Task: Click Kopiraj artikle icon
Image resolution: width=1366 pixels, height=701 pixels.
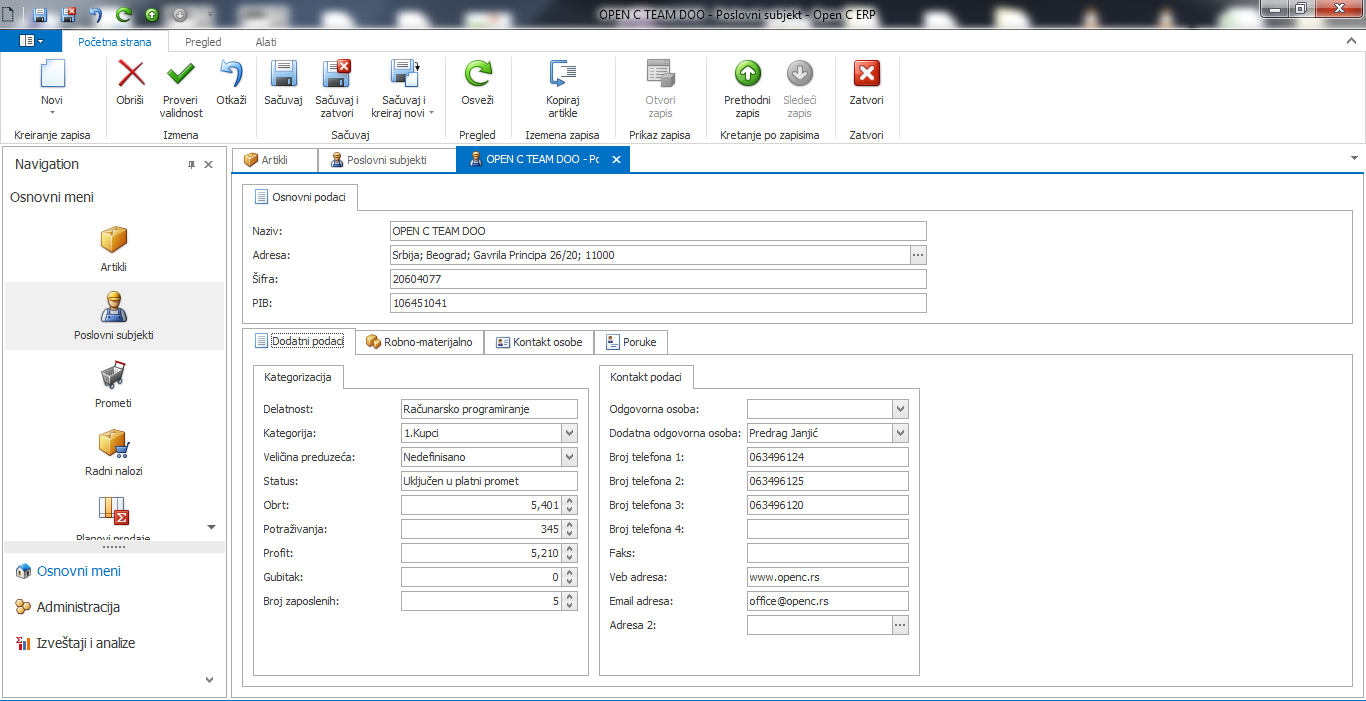Action: coord(563,74)
